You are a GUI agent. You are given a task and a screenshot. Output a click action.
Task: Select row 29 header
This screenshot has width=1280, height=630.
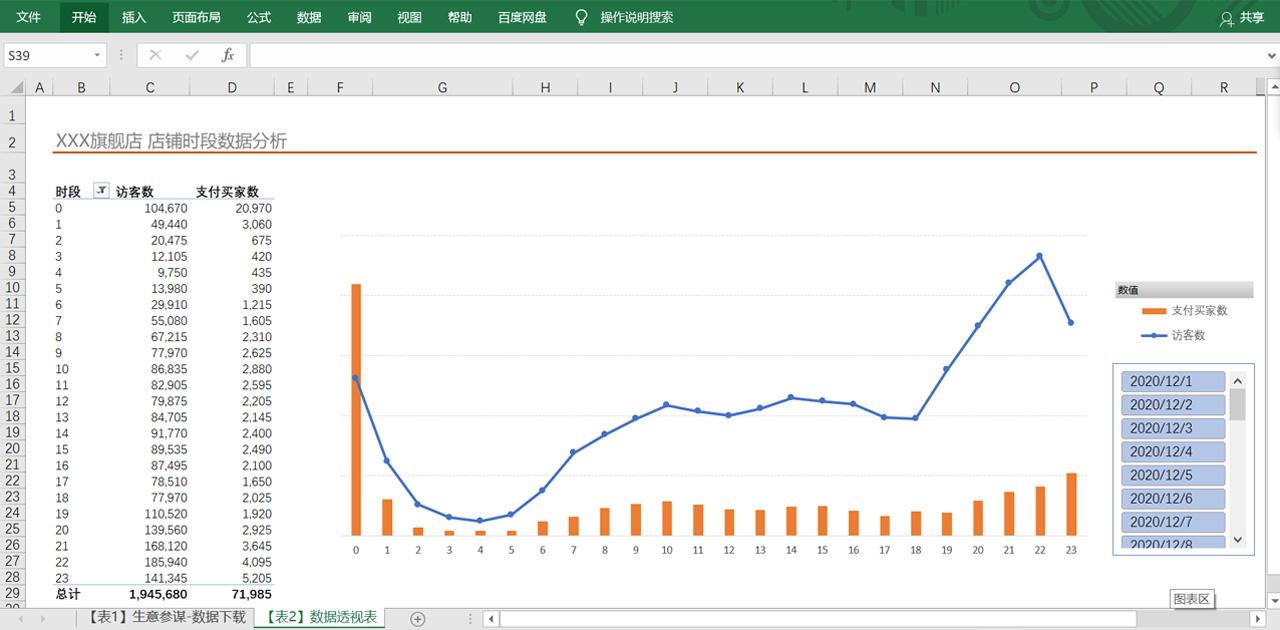12,594
